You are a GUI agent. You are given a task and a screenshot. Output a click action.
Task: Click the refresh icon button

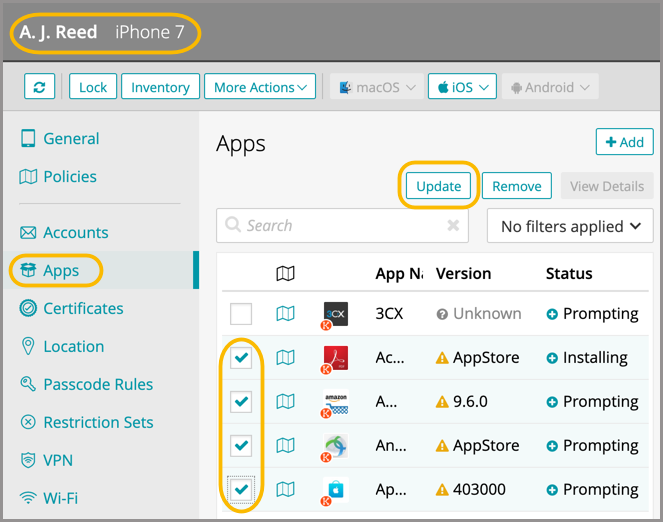click(40, 87)
